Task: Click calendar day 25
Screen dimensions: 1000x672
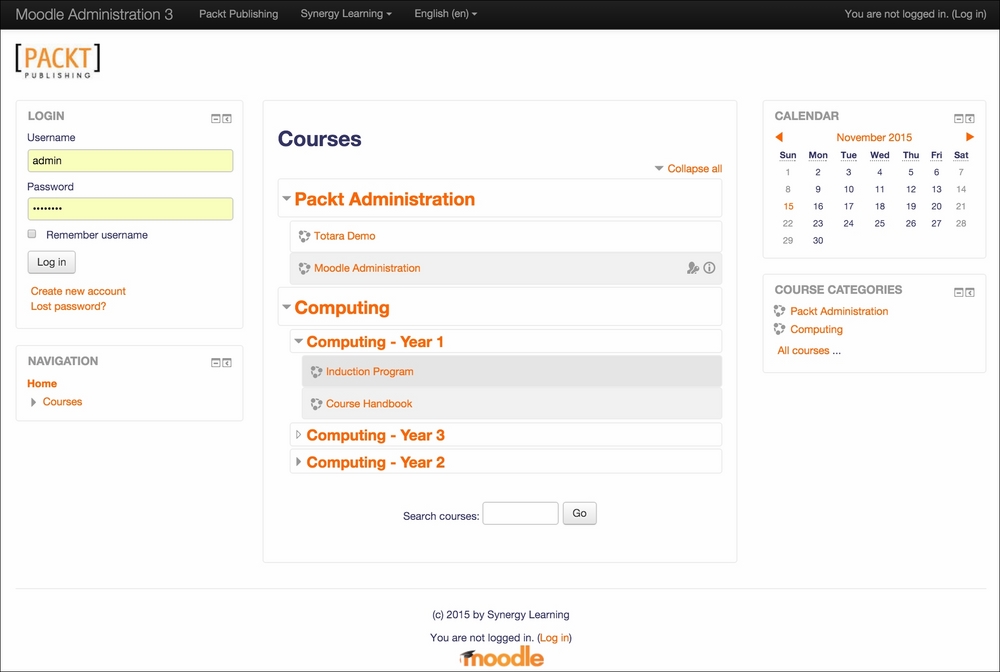Action: [x=879, y=224]
